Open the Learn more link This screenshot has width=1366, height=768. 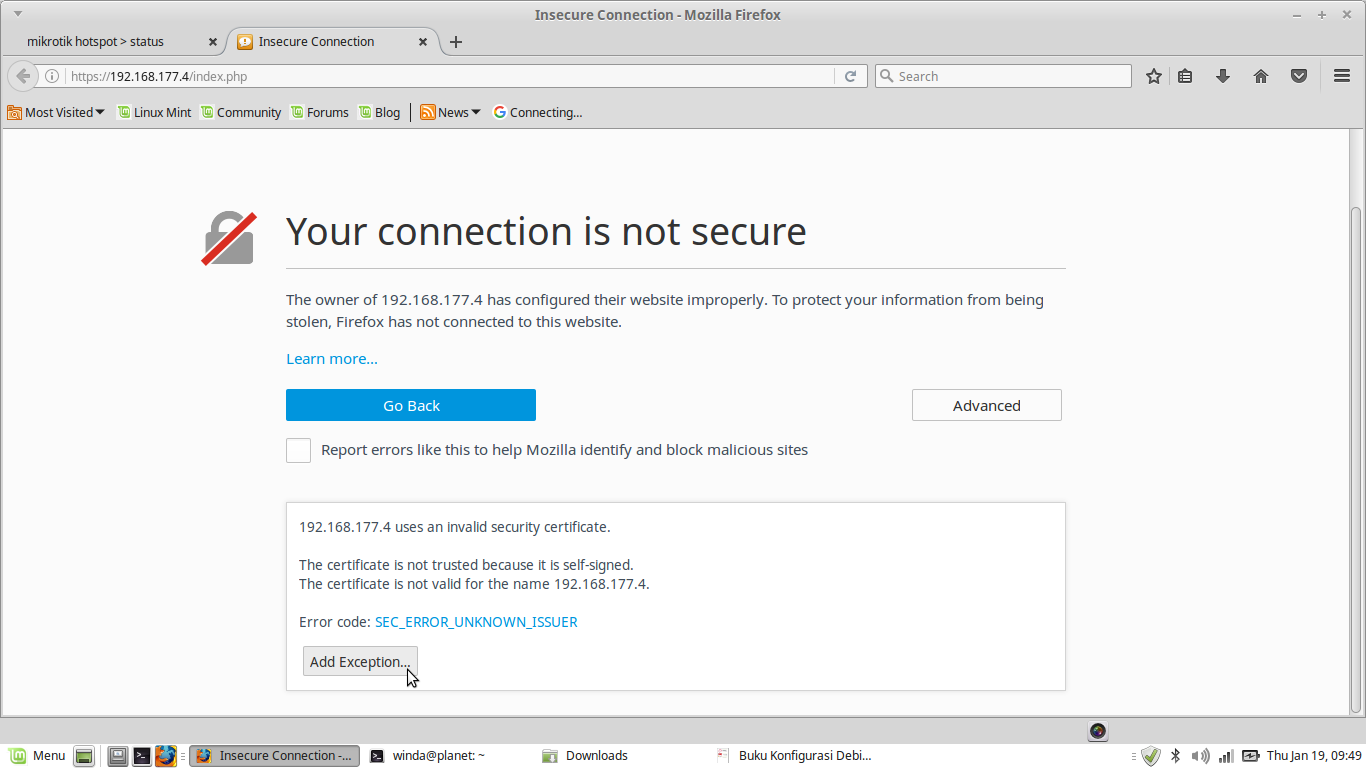point(332,359)
